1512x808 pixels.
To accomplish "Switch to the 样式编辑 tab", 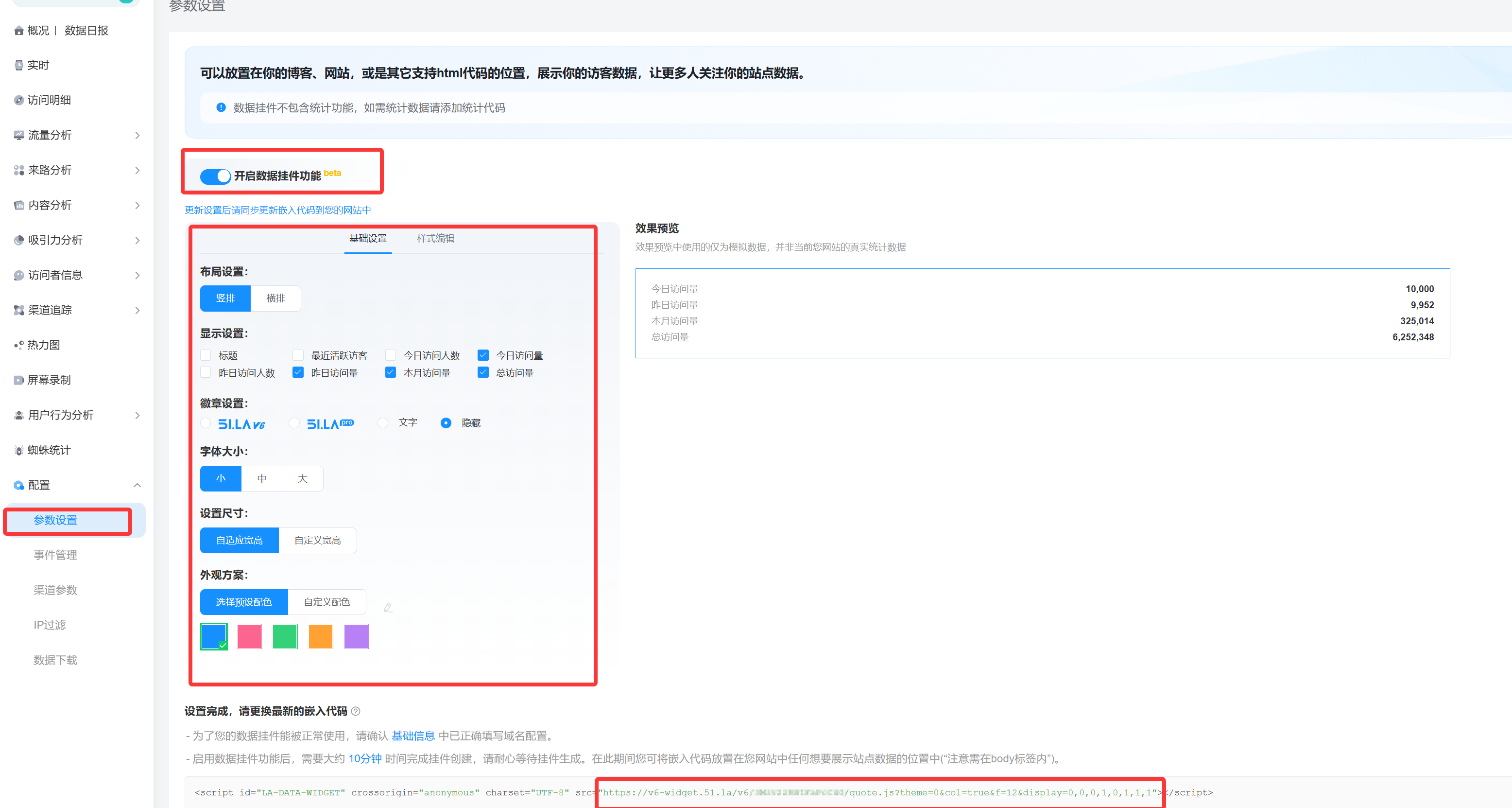I will [435, 238].
